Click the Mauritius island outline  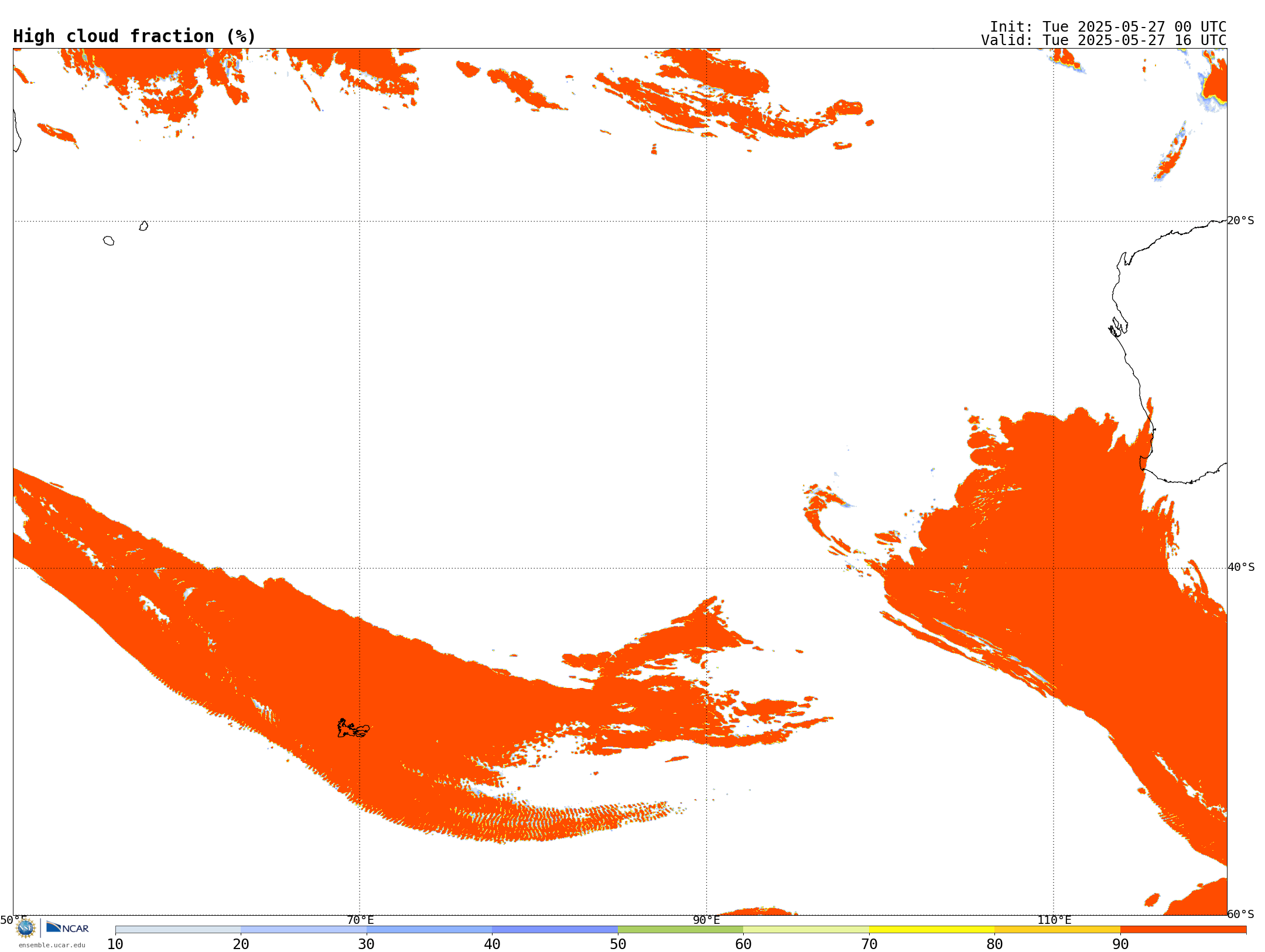tap(143, 226)
